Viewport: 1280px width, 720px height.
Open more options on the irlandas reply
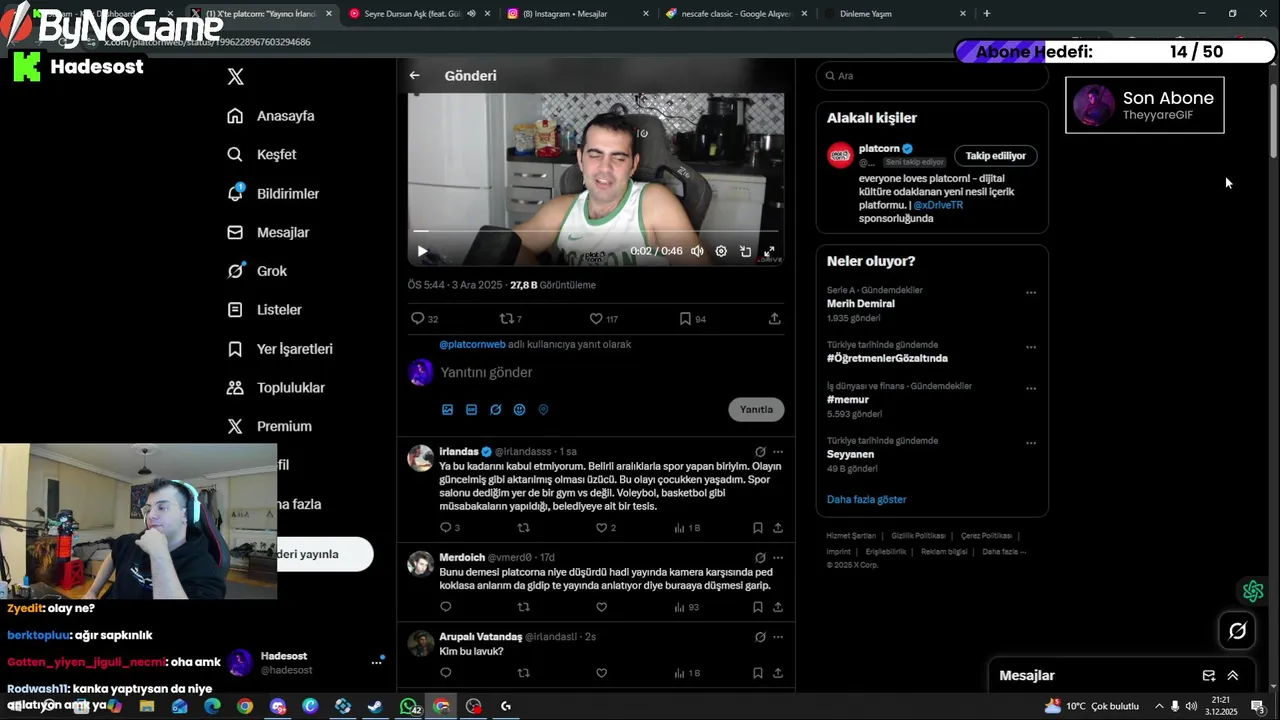click(778, 452)
